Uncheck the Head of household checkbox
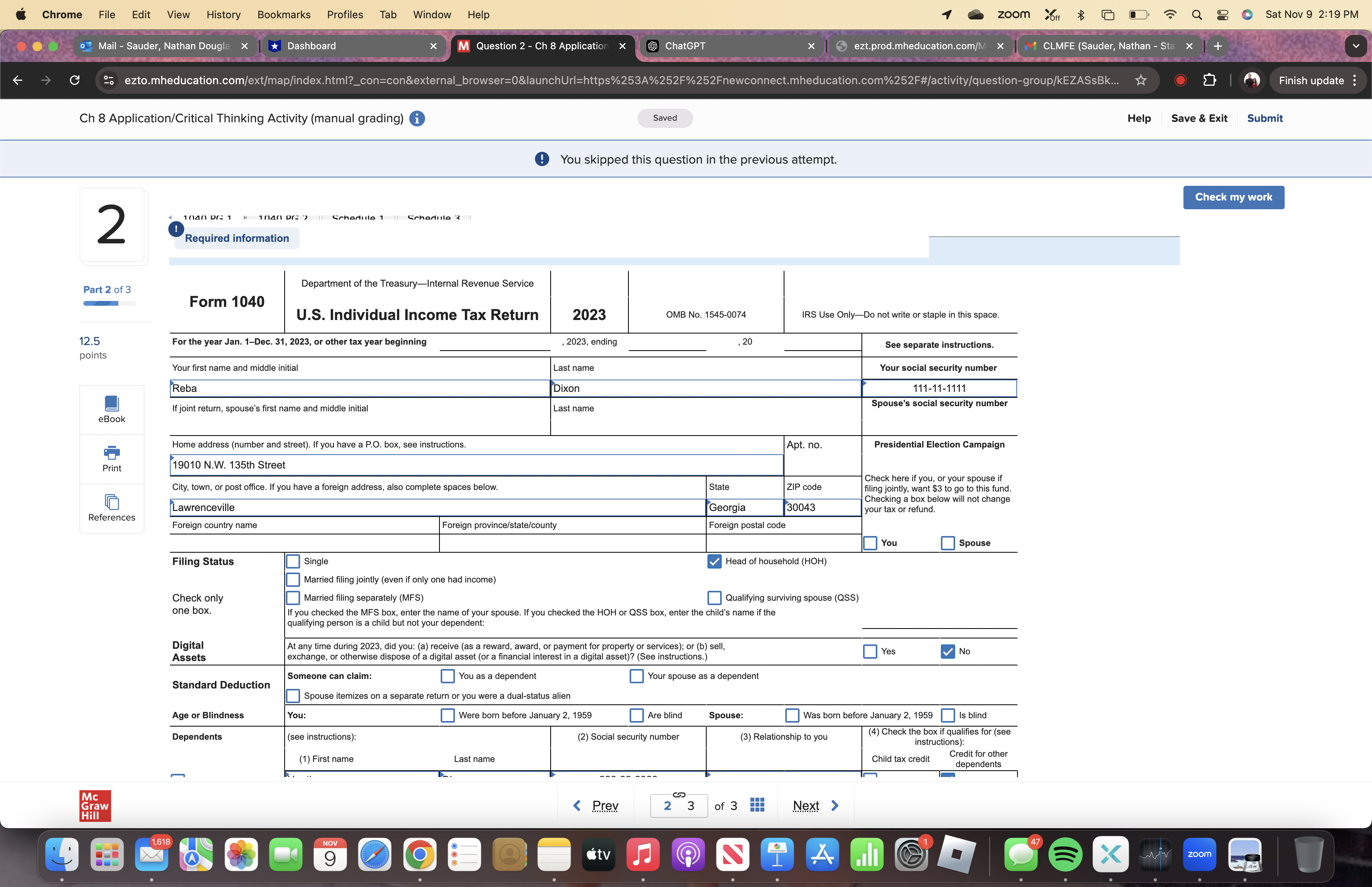Viewport: 1372px width, 887px height. click(x=715, y=561)
